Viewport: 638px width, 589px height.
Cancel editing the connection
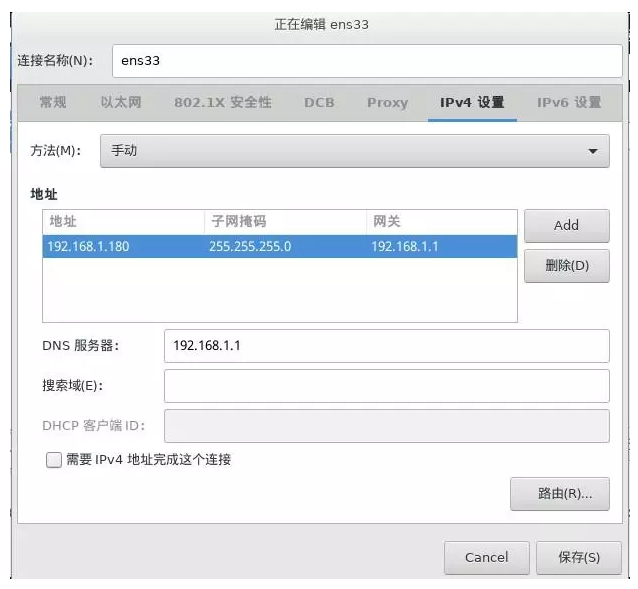pyautogui.click(x=486, y=557)
